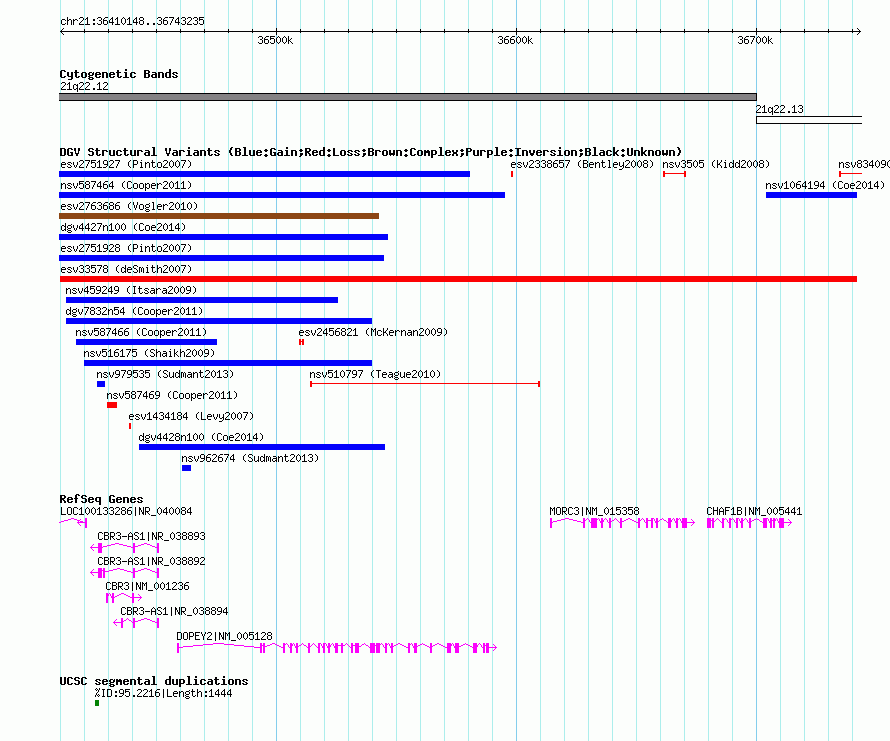Viewport: 890px width, 741px height.
Task: Click the dgv4428n100 (Coe2014) text label
Action: click(201, 437)
